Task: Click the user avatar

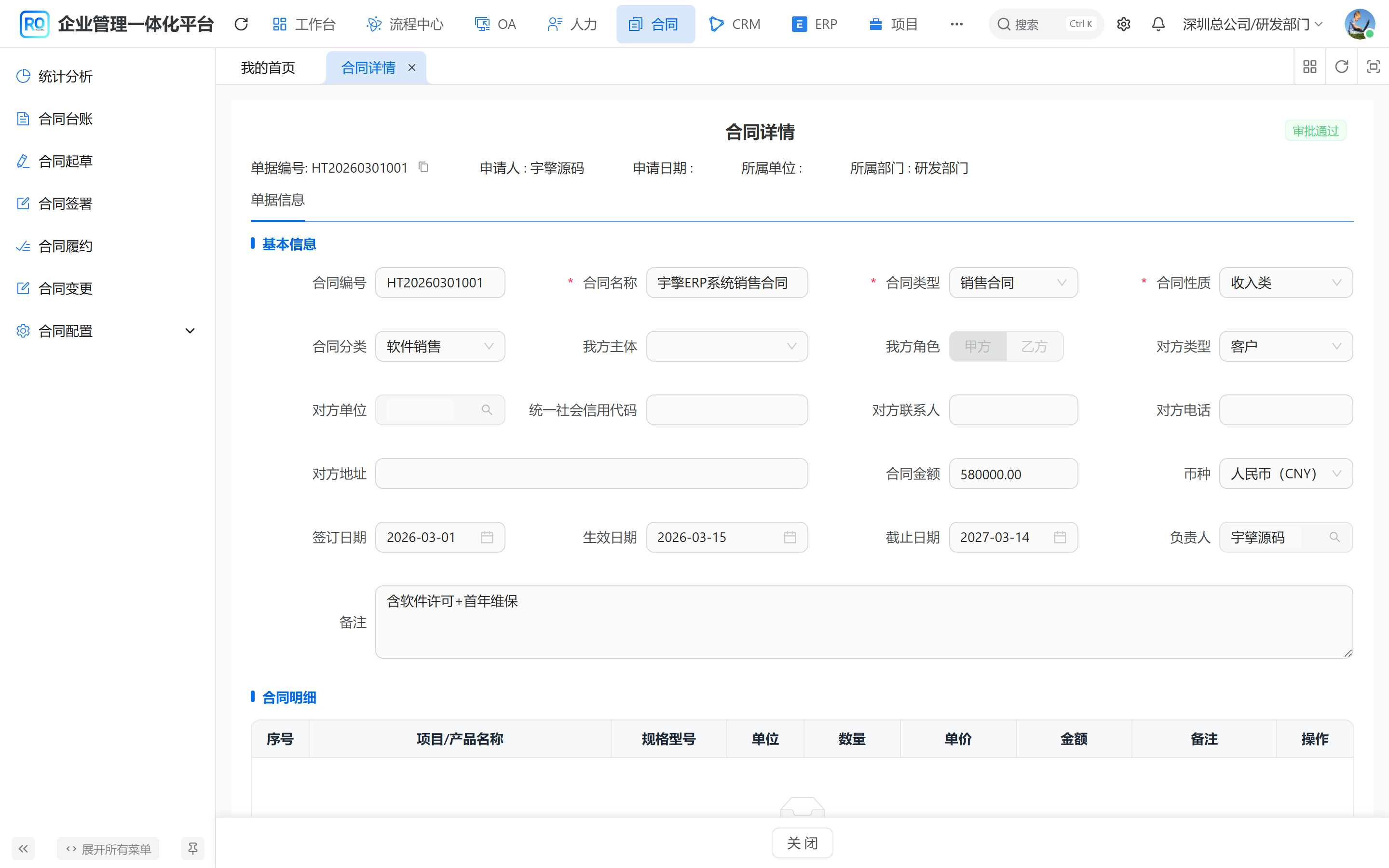Action: 1359,24
